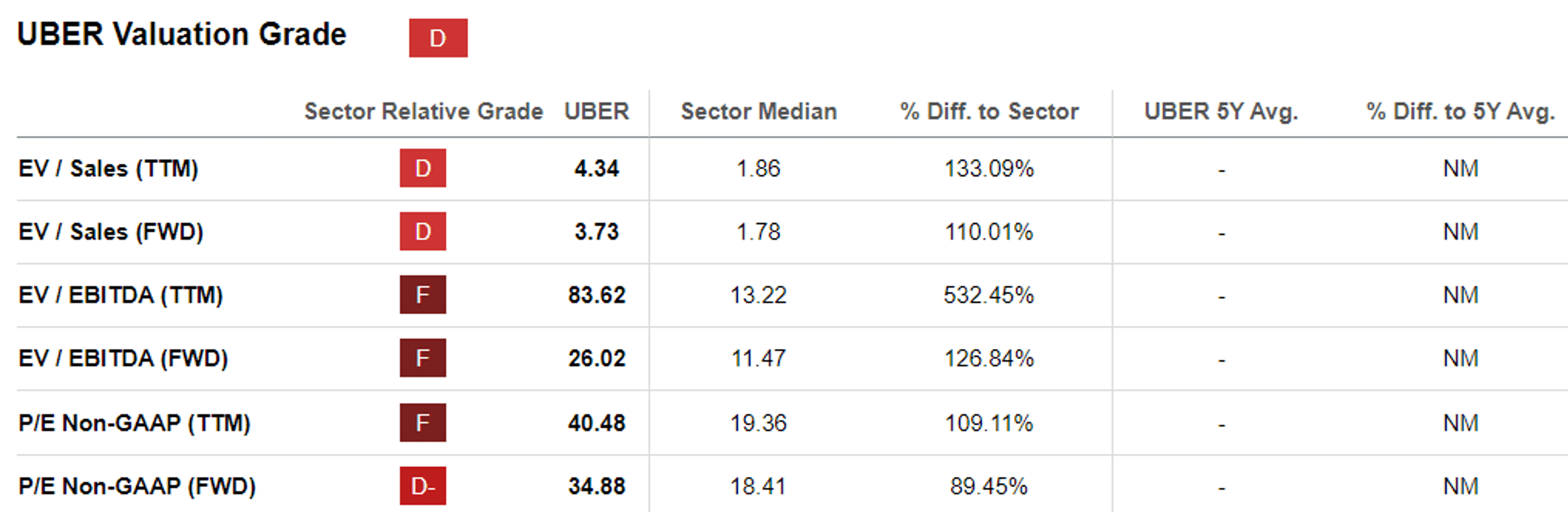Open the EV / EBITDA (TTM) metric link
This screenshot has width=1568, height=512.
point(121,295)
